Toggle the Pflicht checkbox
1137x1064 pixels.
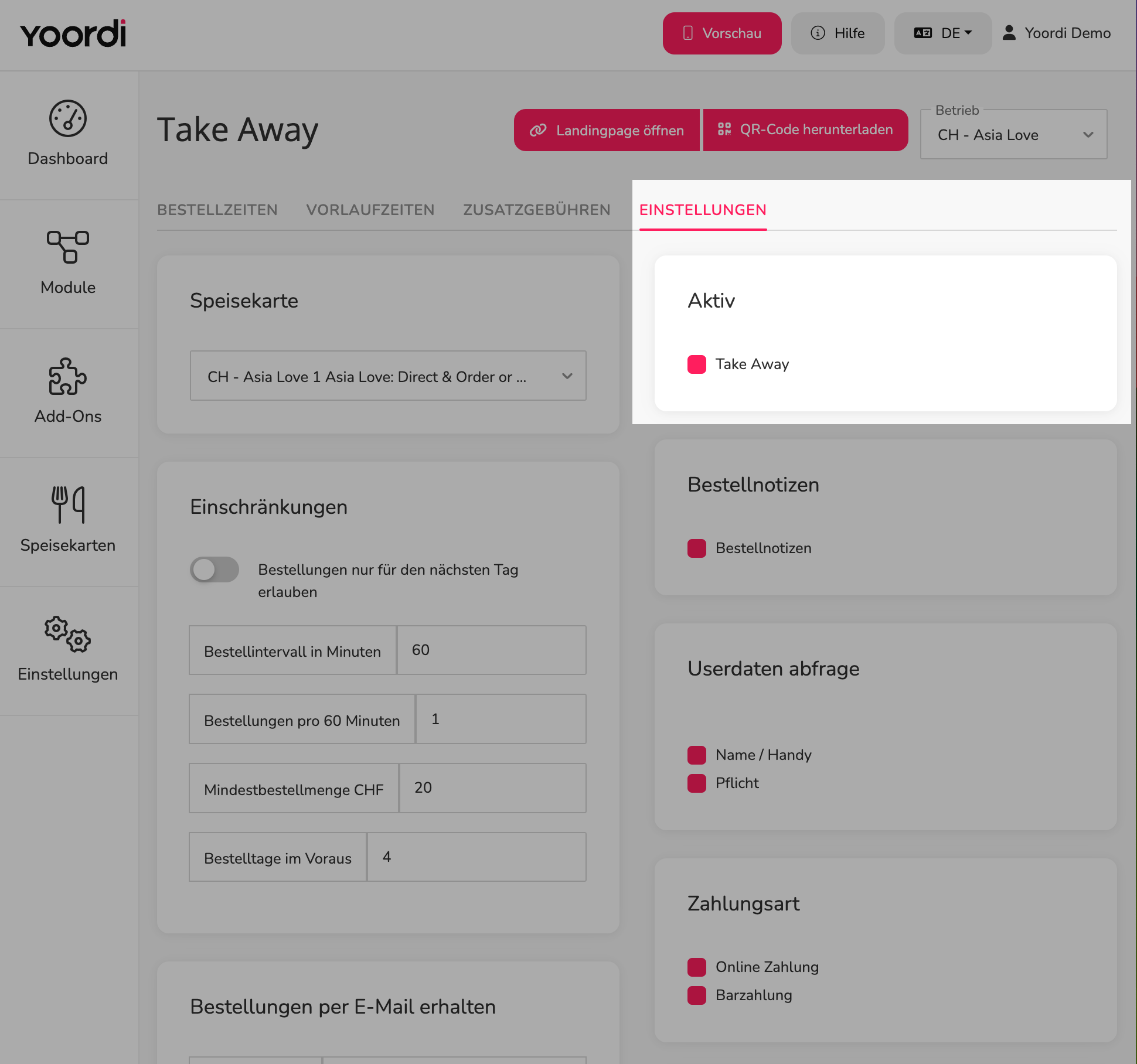coord(697,783)
